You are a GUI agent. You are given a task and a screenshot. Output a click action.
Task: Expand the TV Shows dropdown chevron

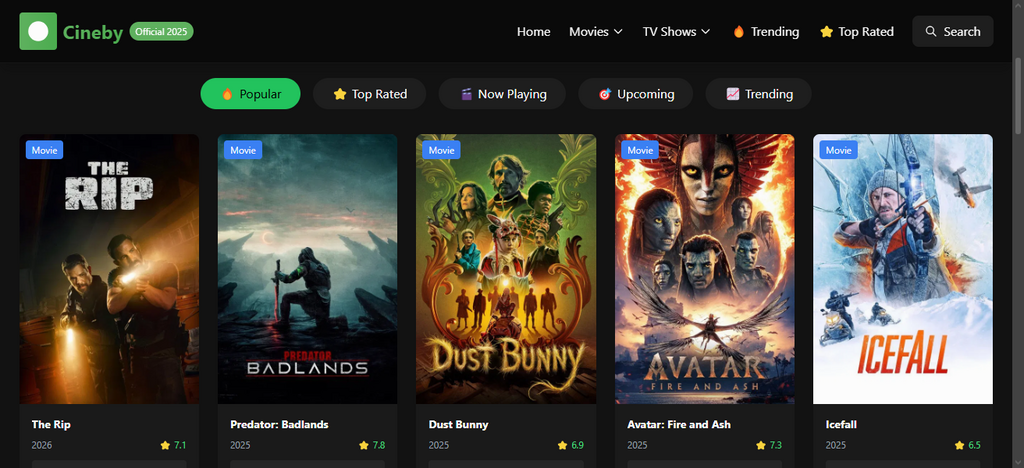coord(705,31)
